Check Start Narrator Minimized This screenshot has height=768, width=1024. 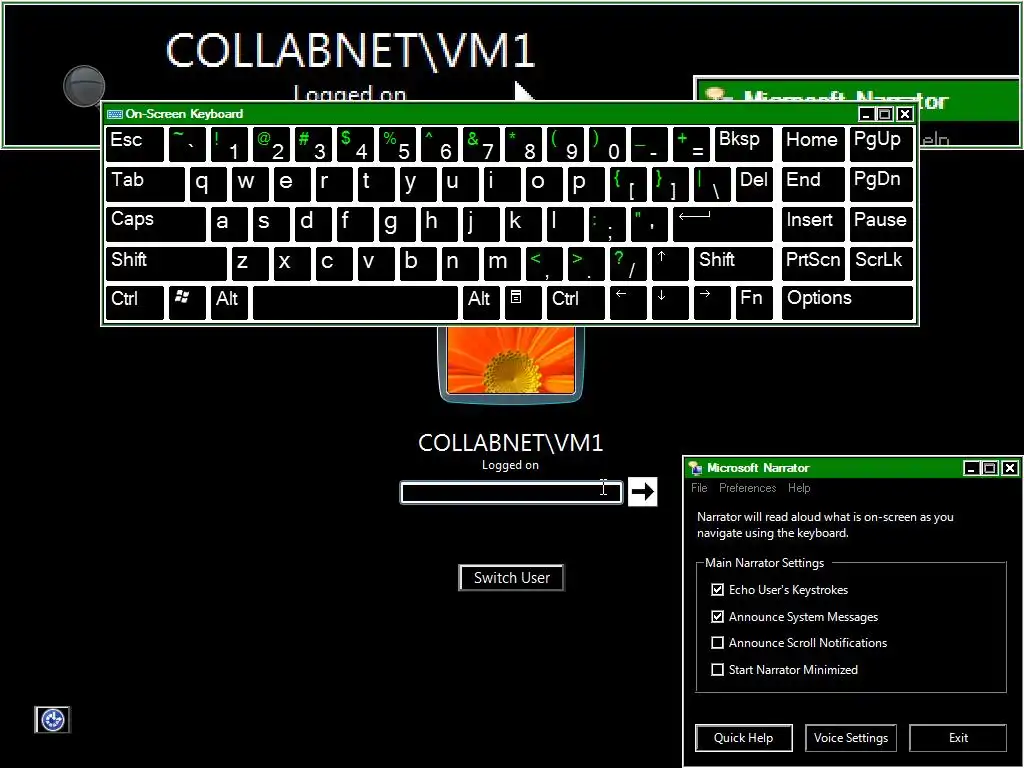(x=717, y=669)
